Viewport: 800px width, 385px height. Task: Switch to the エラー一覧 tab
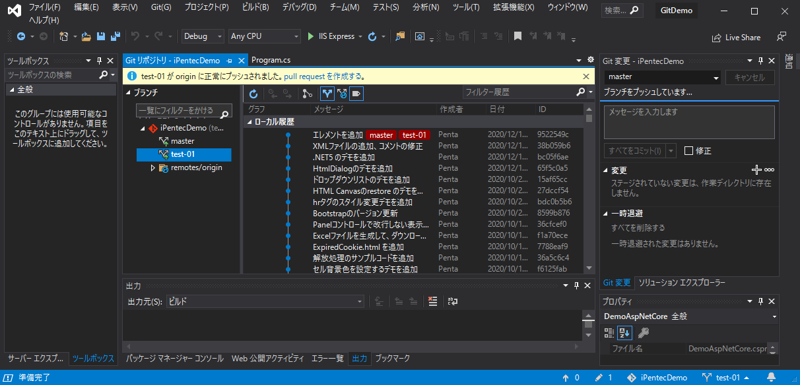pos(328,358)
